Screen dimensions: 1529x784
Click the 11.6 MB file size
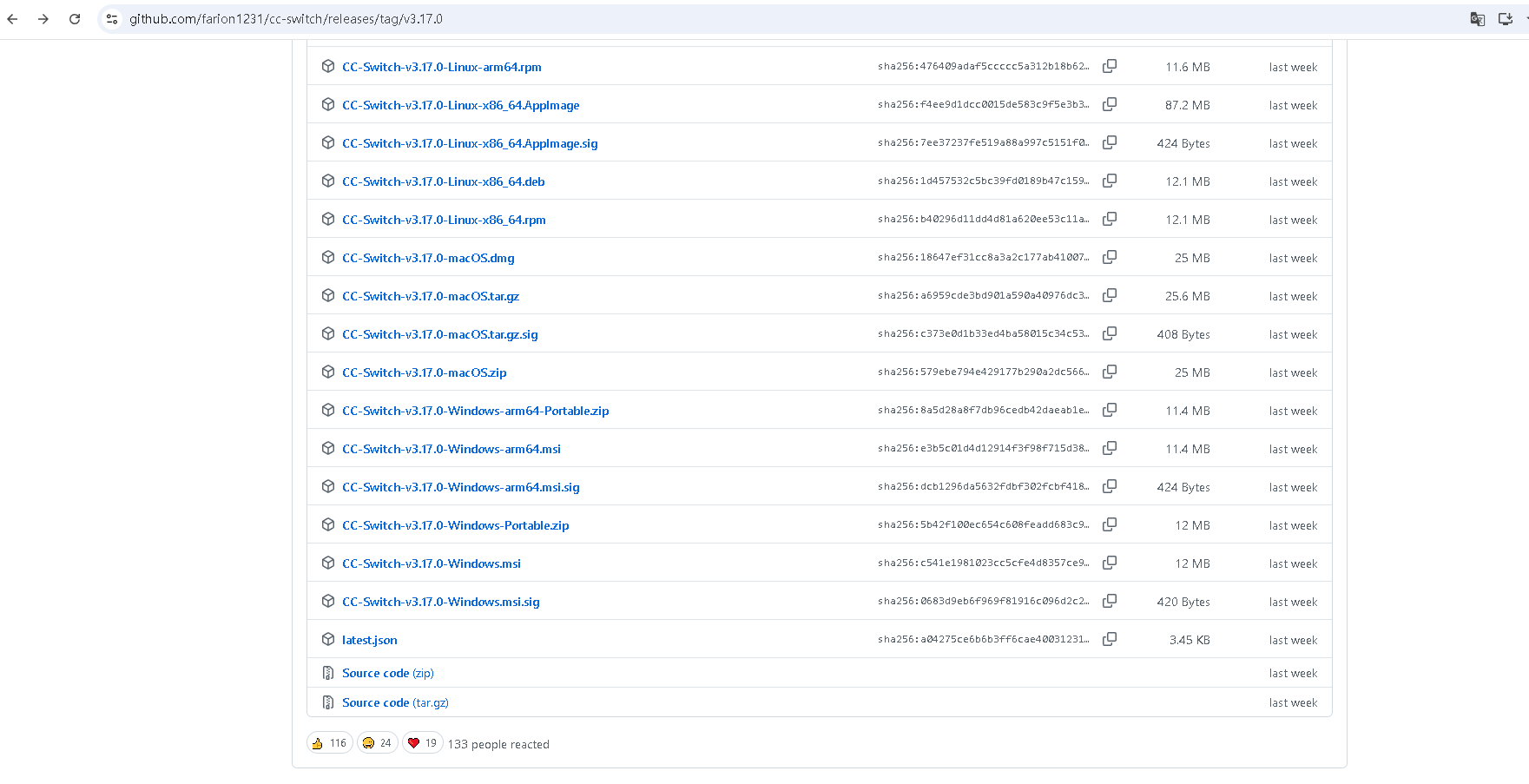1188,67
